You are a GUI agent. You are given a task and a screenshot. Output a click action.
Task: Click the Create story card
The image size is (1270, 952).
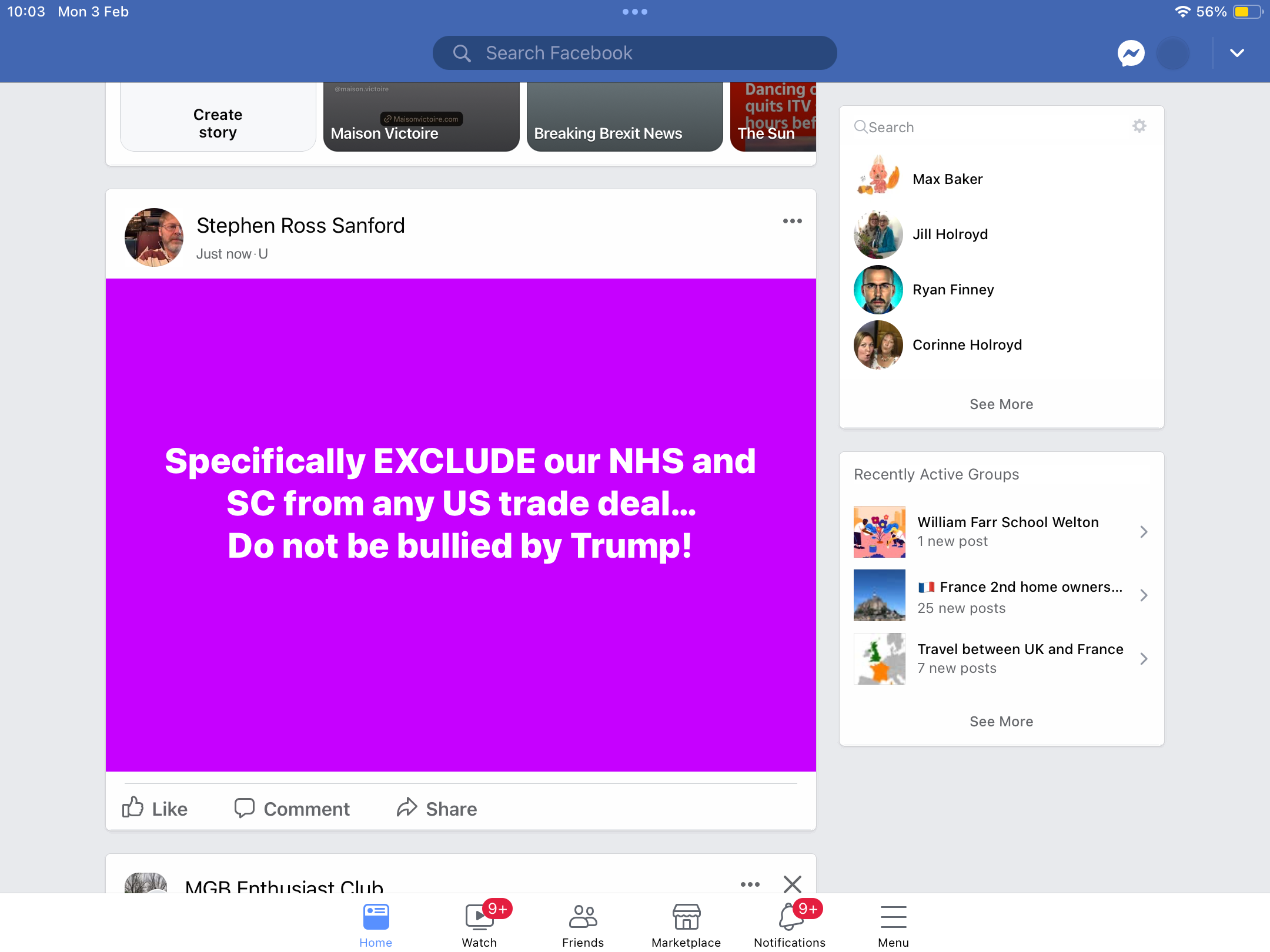(x=218, y=117)
